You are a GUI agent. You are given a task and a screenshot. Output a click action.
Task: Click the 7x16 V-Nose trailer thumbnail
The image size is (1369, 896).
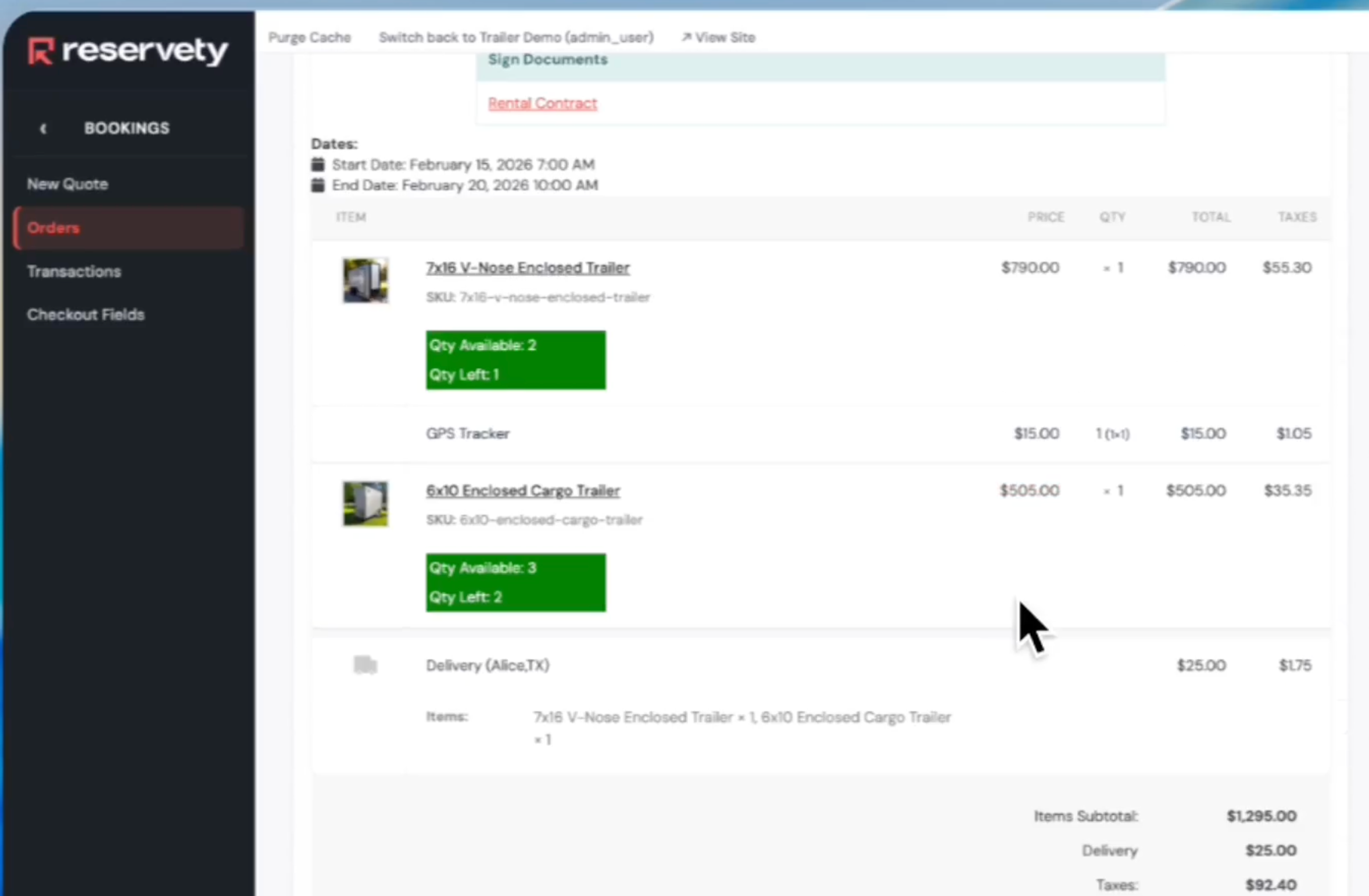365,281
